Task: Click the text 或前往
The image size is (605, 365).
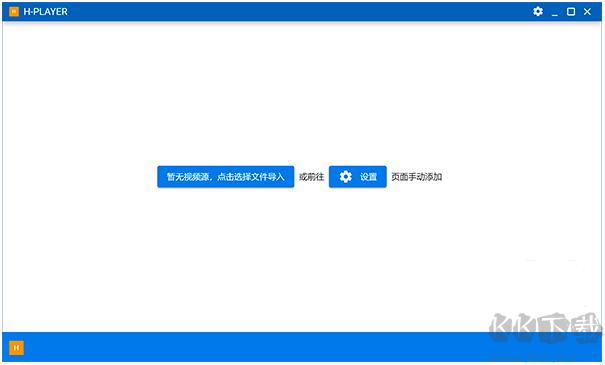Action: (311, 177)
